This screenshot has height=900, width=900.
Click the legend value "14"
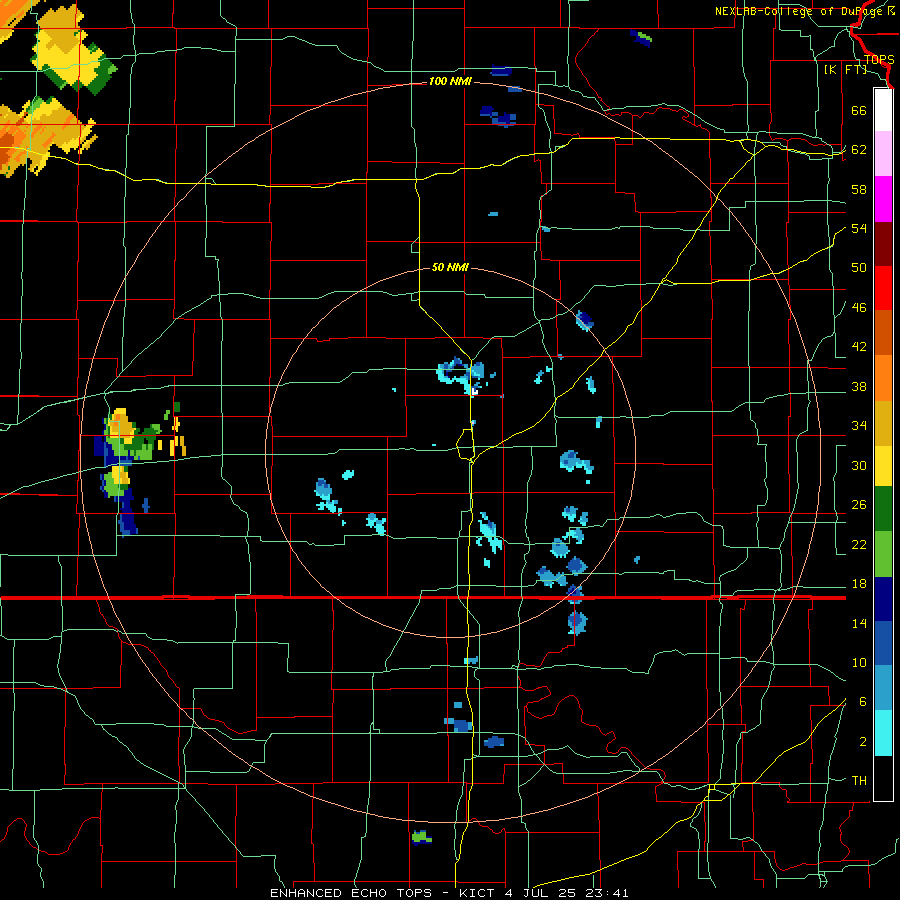[x=859, y=623]
